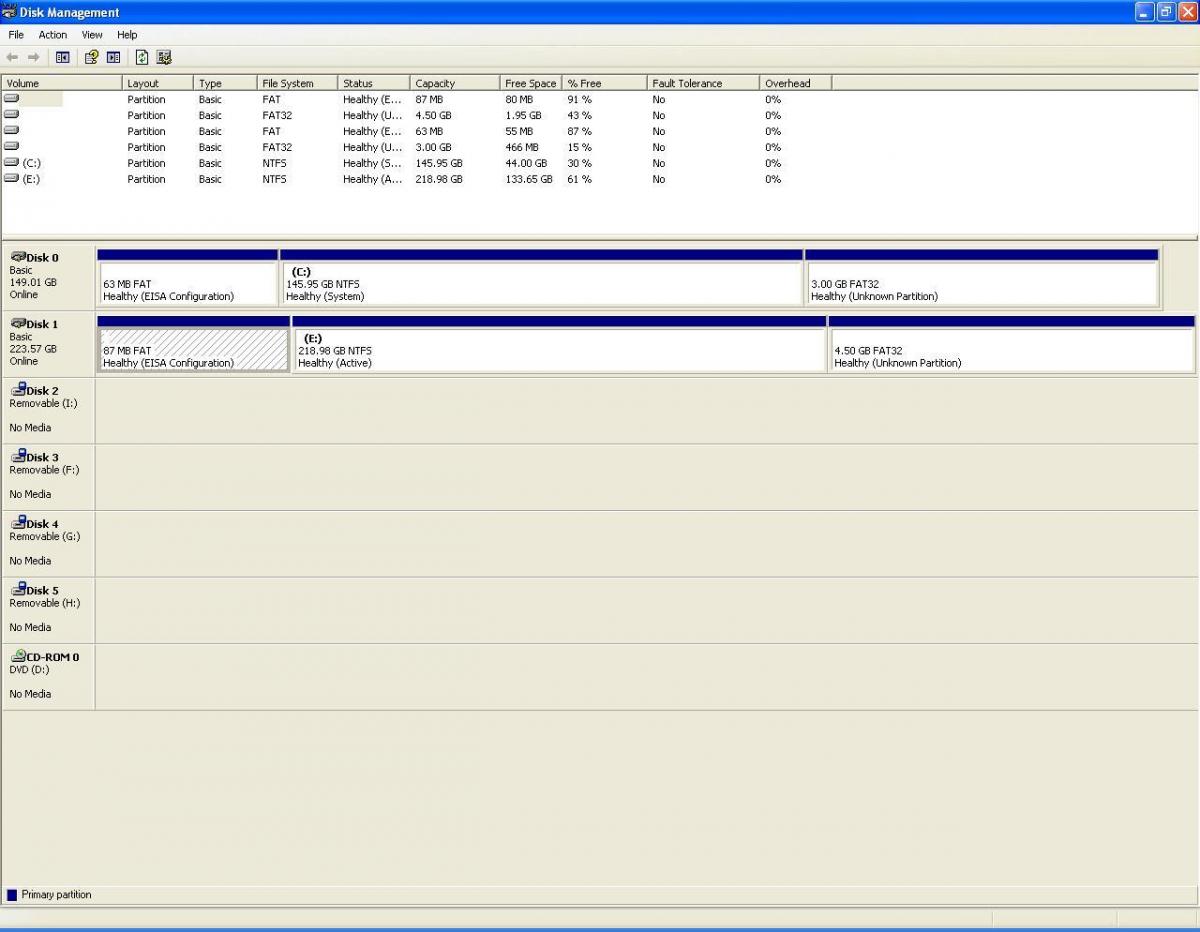
Task: Click the Disk 2 No Media text
Action: [30, 428]
